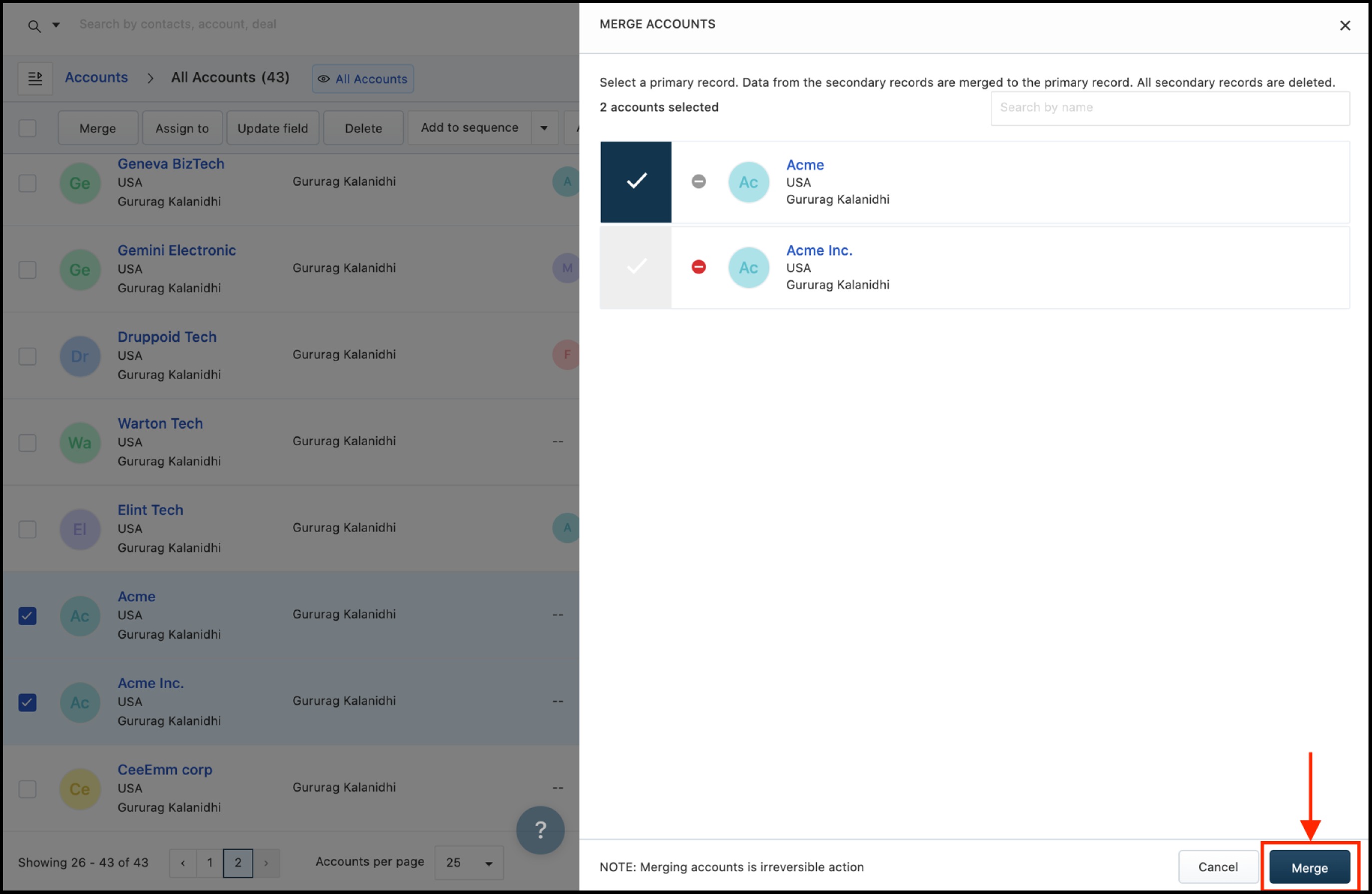The width and height of the screenshot is (1372, 894).
Task: Click the Geneva BizTech Ge avatar
Action: pyautogui.click(x=80, y=183)
